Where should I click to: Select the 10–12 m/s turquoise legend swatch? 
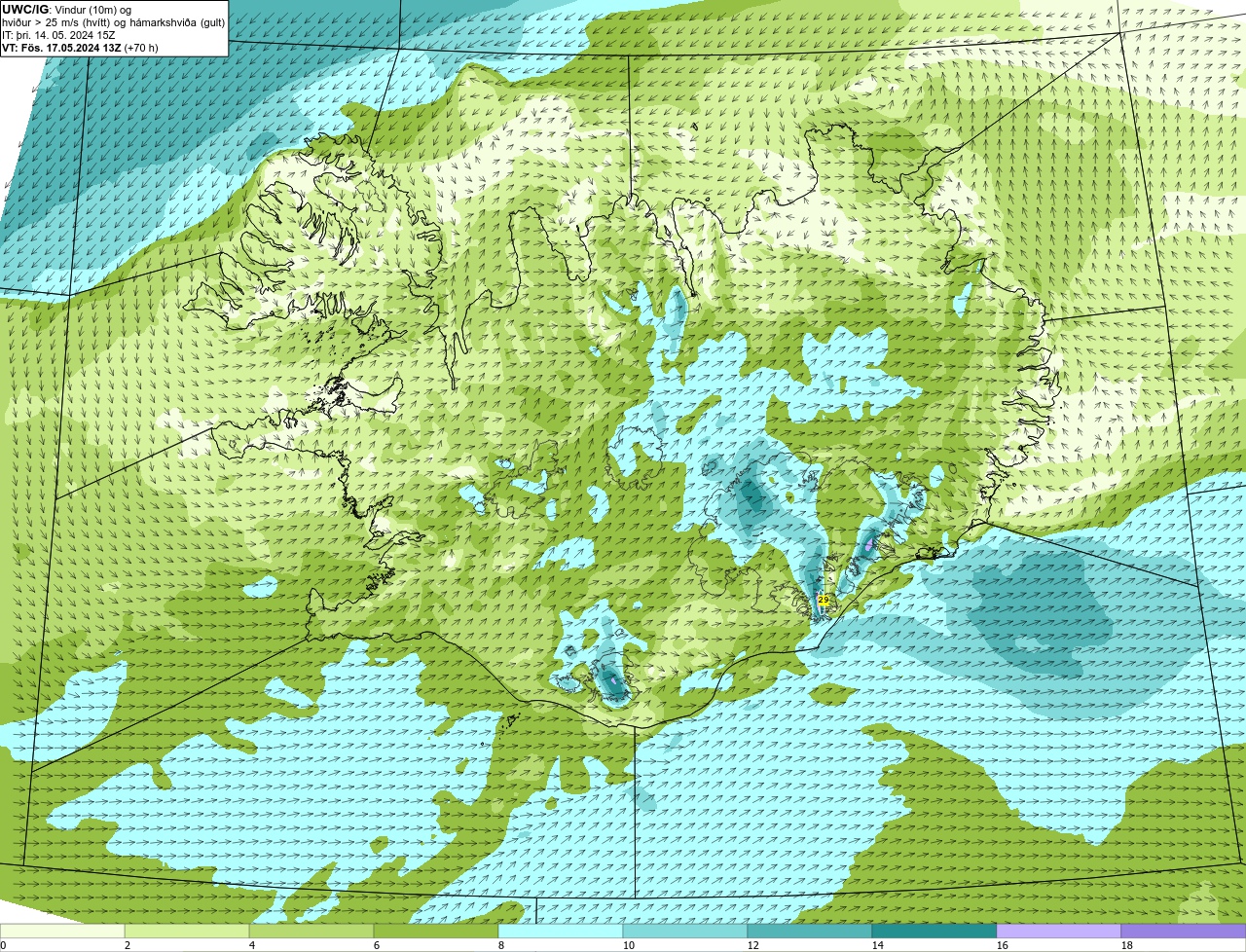point(685,931)
